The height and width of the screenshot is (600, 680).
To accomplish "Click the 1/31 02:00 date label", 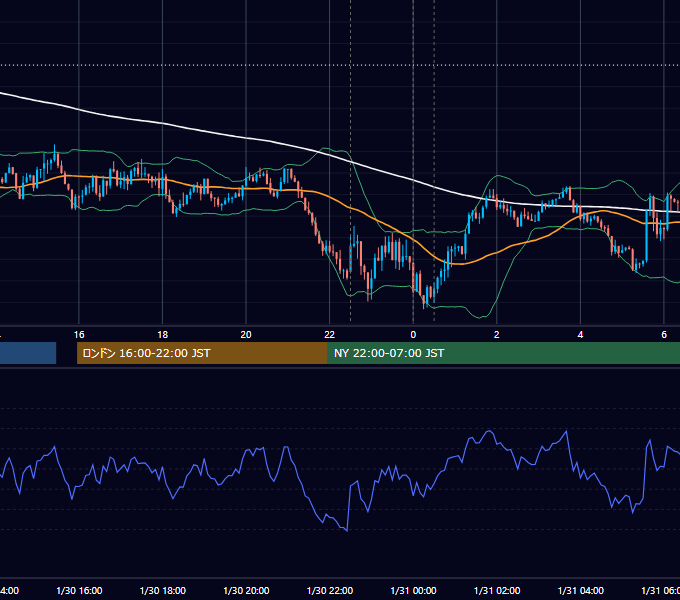I will point(497,591).
